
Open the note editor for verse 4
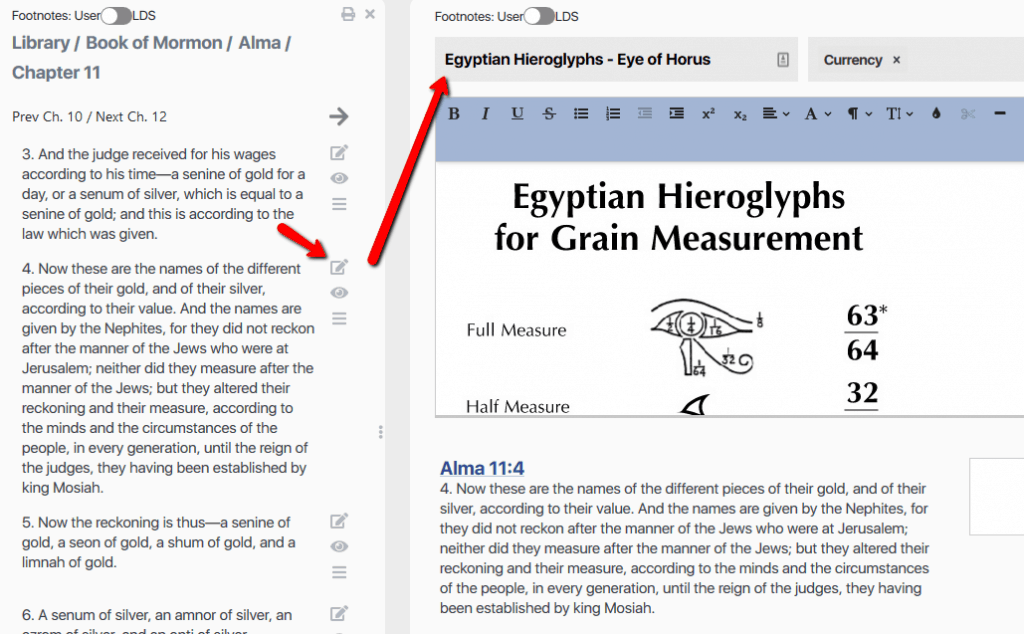coord(339,267)
